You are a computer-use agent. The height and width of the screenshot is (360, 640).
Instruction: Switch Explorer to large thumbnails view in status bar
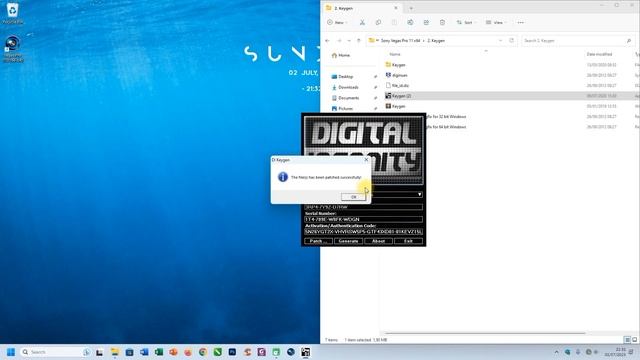tap(634, 340)
